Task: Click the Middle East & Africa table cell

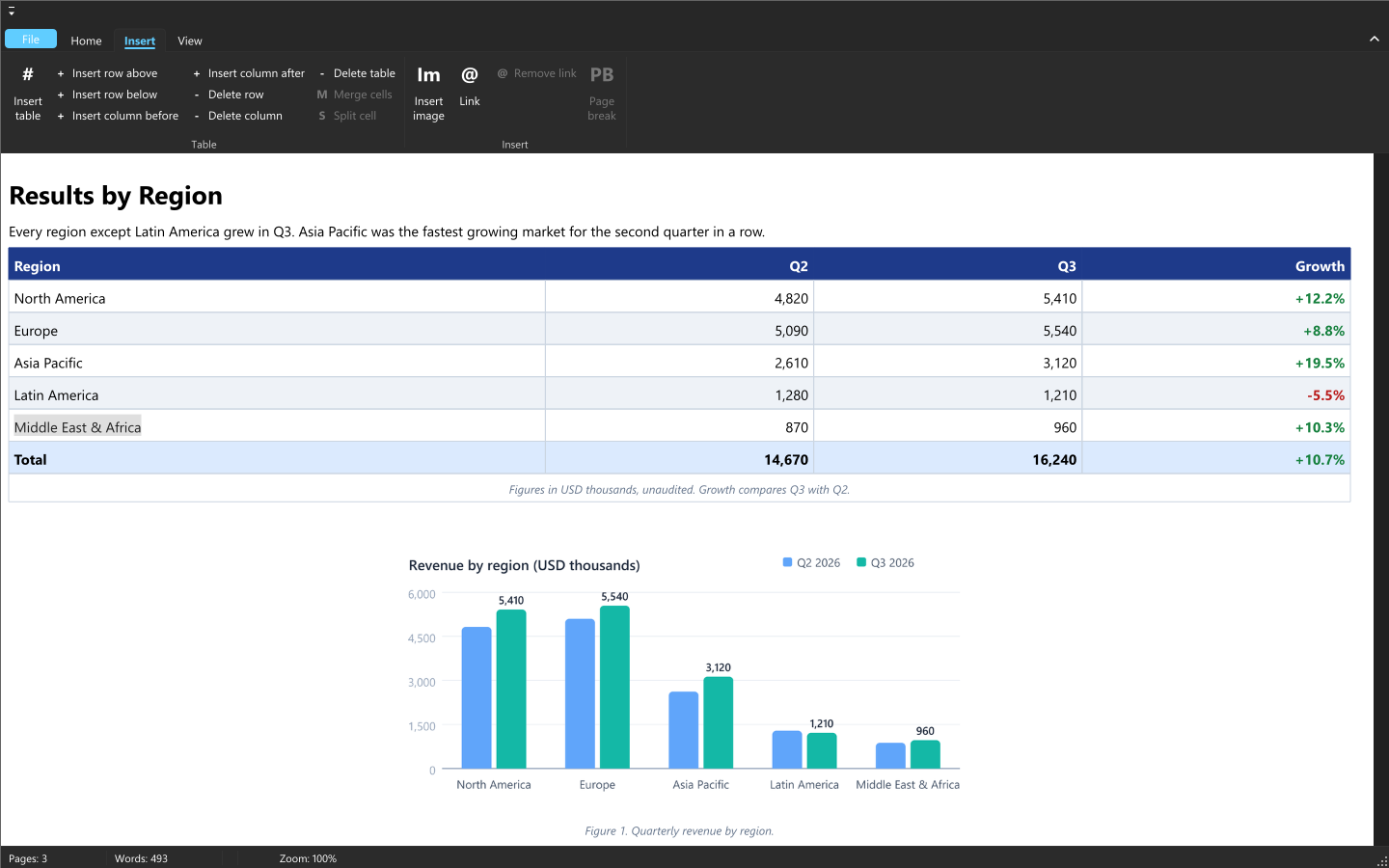Action: click(x=277, y=427)
